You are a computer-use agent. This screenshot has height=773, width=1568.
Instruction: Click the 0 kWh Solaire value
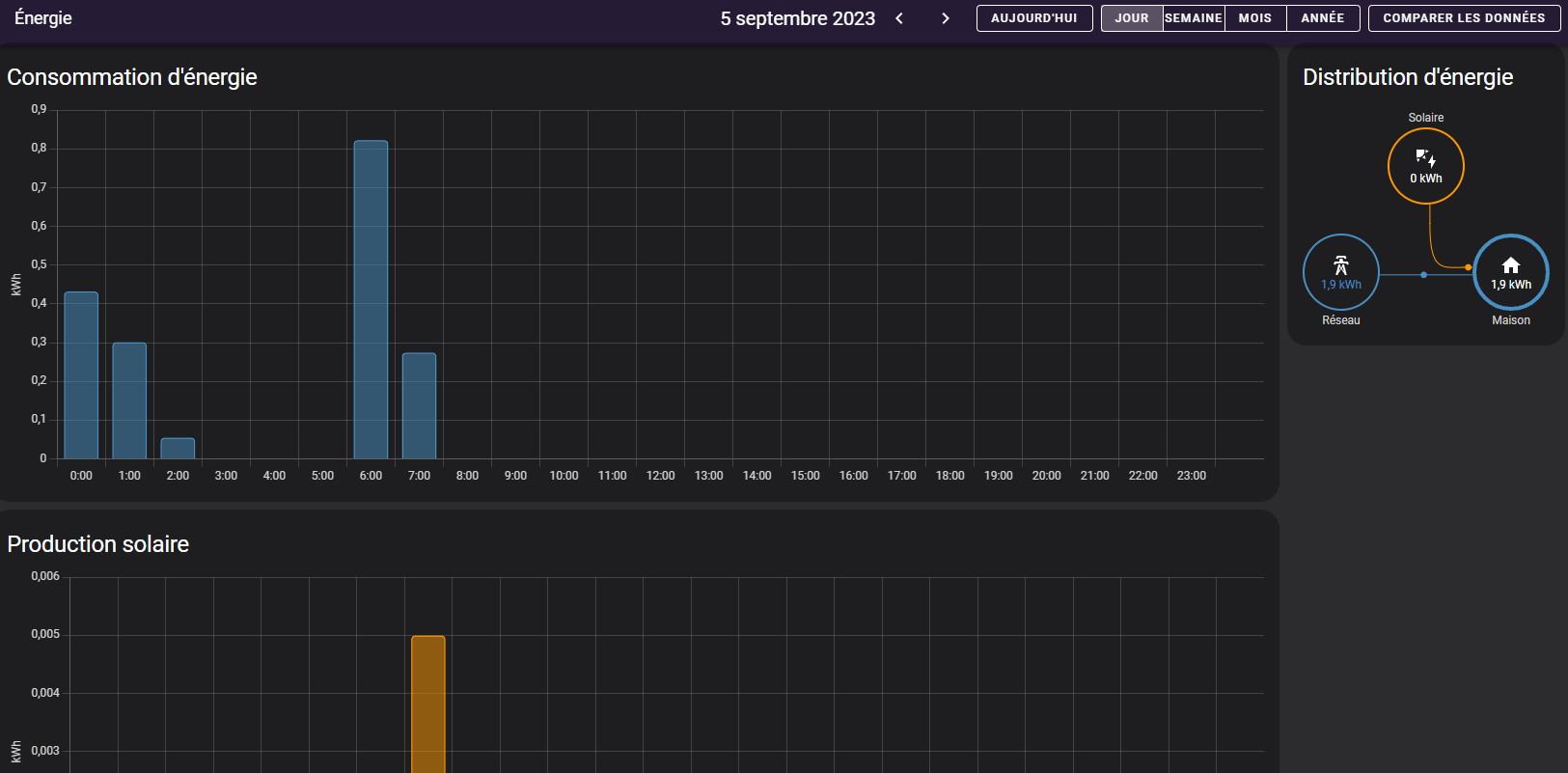pos(1425,179)
